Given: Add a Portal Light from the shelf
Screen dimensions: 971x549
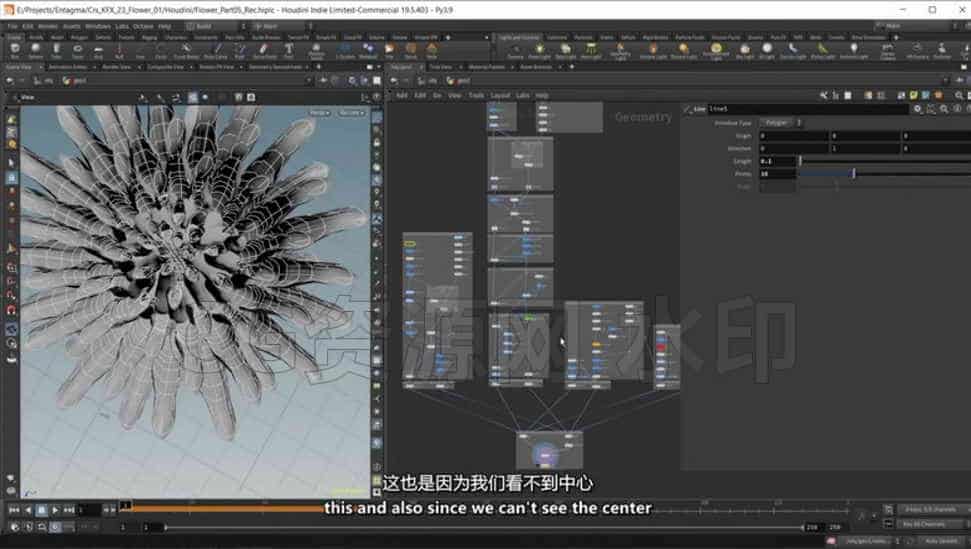Looking at the screenshot, I should (823, 50).
